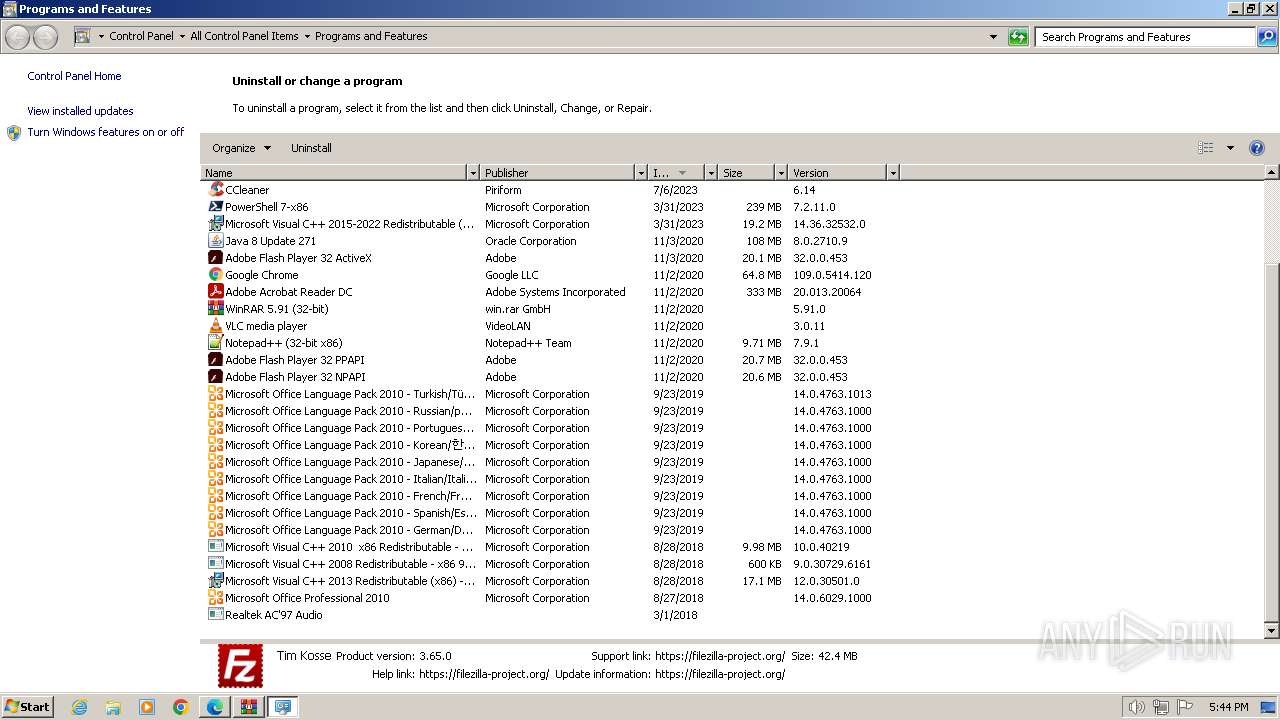Click Microsoft Office Professional 2010 icon
Viewport: 1280px width, 720px height.
216,598
